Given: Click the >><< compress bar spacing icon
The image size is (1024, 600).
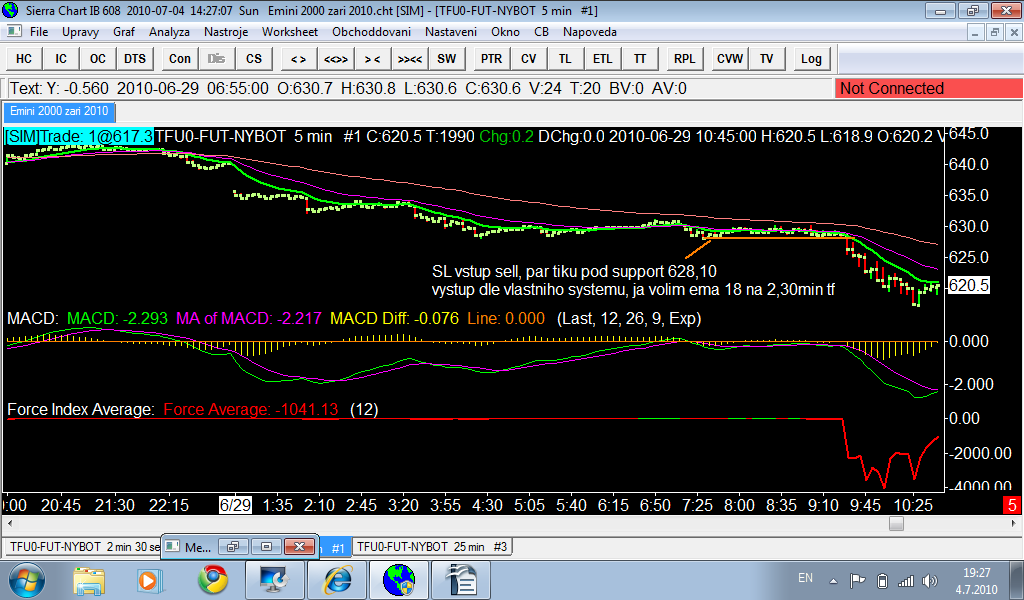Looking at the screenshot, I should coord(410,59).
